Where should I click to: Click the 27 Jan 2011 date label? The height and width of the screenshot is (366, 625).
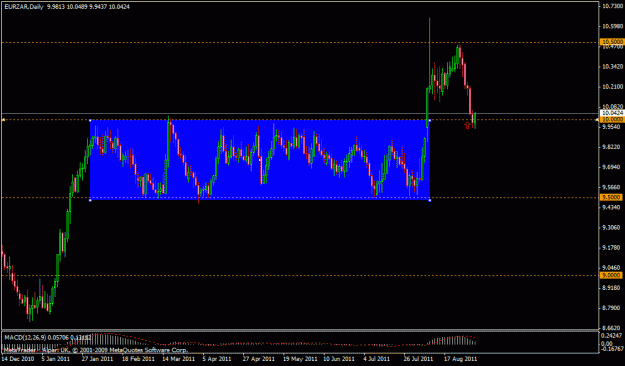click(97, 359)
